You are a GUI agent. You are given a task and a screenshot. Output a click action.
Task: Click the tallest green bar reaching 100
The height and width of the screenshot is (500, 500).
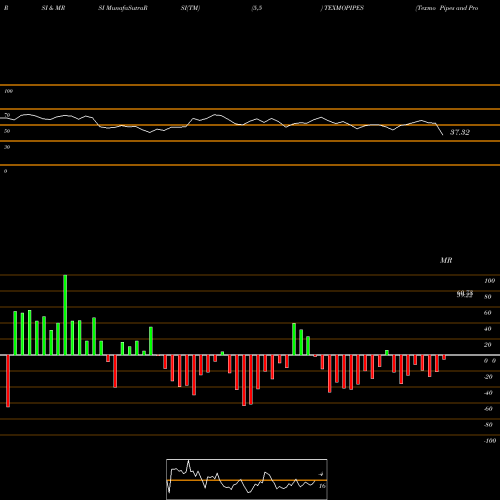click(65, 315)
